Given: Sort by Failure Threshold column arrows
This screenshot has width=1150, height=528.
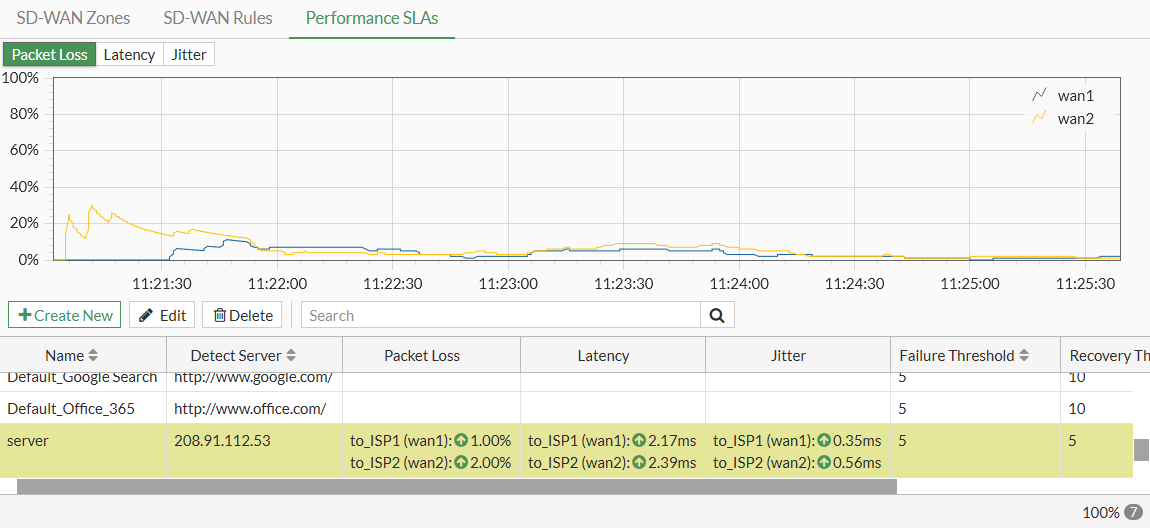Looking at the screenshot, I should click(x=1024, y=355).
